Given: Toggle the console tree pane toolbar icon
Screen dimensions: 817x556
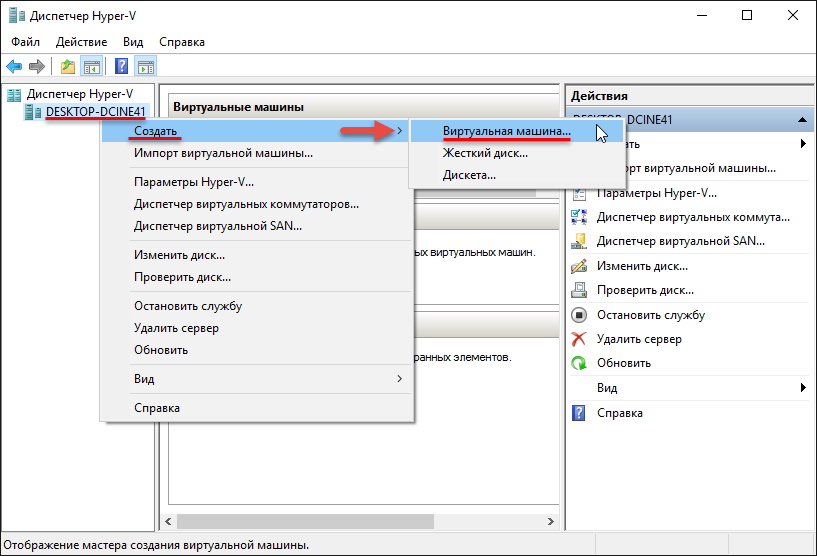Looking at the screenshot, I should tap(92, 67).
